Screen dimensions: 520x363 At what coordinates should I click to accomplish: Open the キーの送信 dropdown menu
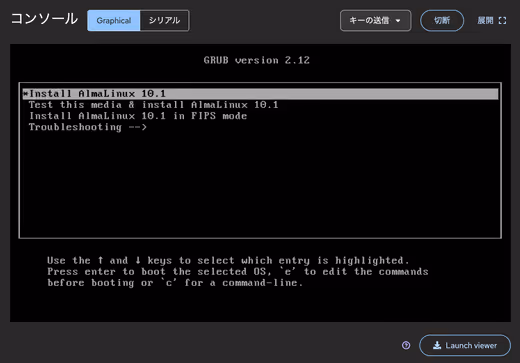[x=375, y=21]
